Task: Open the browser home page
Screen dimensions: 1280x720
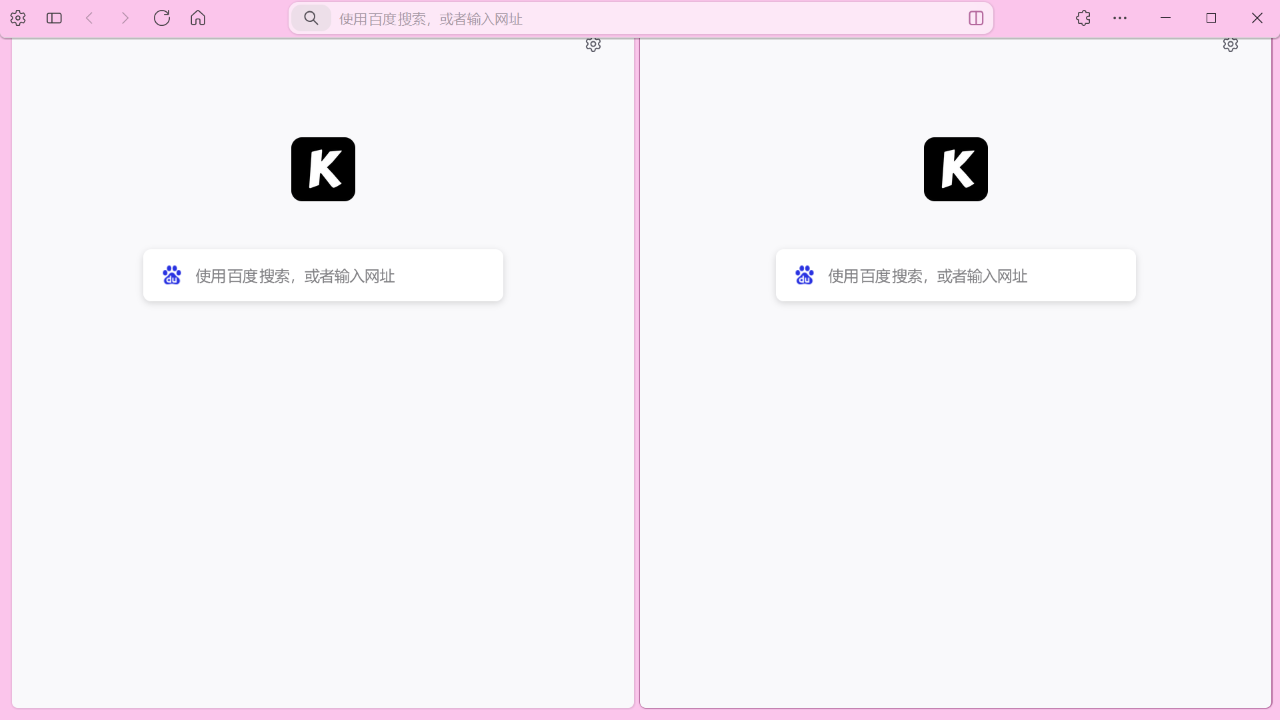Action: [x=198, y=17]
